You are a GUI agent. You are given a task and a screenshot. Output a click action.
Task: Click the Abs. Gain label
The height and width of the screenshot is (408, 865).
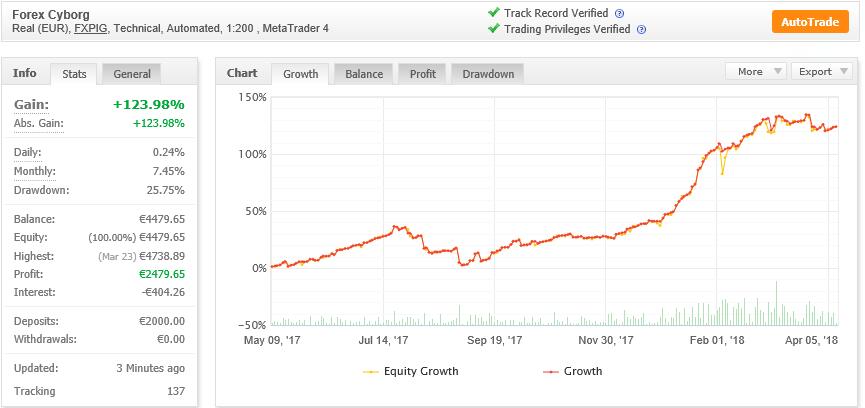coord(39,124)
